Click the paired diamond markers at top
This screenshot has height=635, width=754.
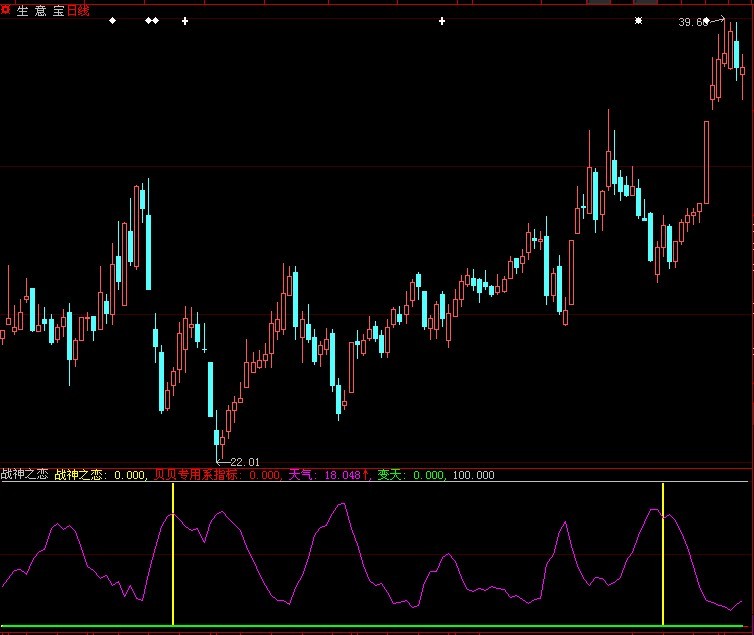[152, 20]
